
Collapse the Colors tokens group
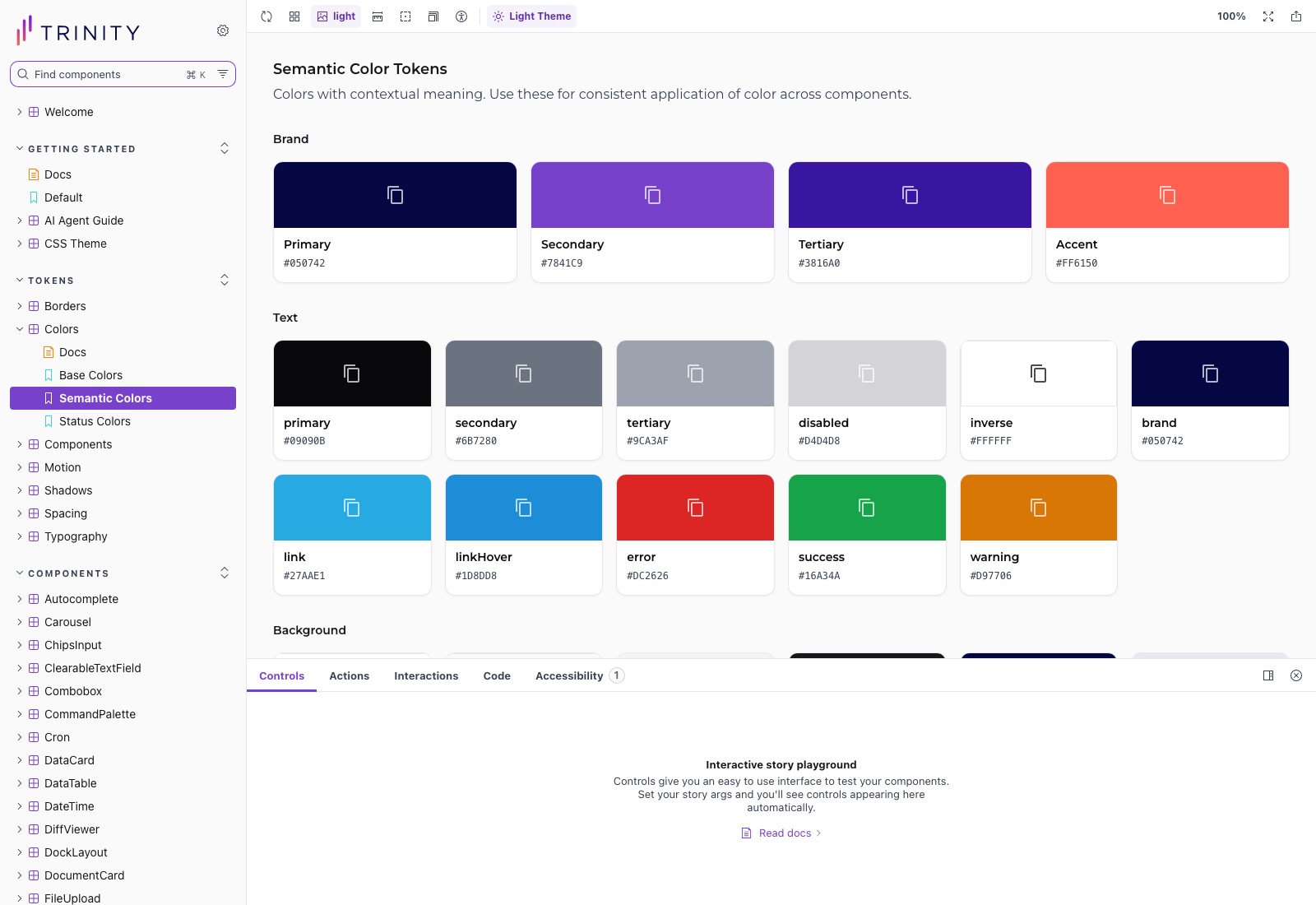pos(123,329)
